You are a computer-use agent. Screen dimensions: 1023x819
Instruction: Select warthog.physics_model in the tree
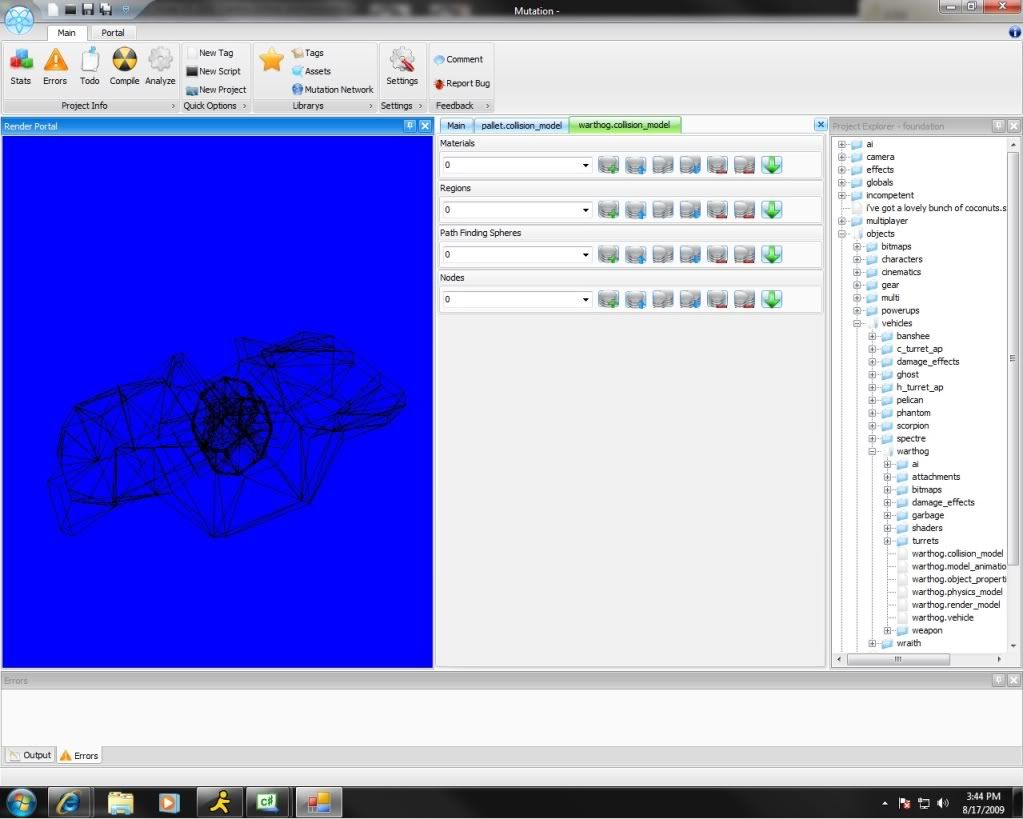pyautogui.click(x=956, y=592)
